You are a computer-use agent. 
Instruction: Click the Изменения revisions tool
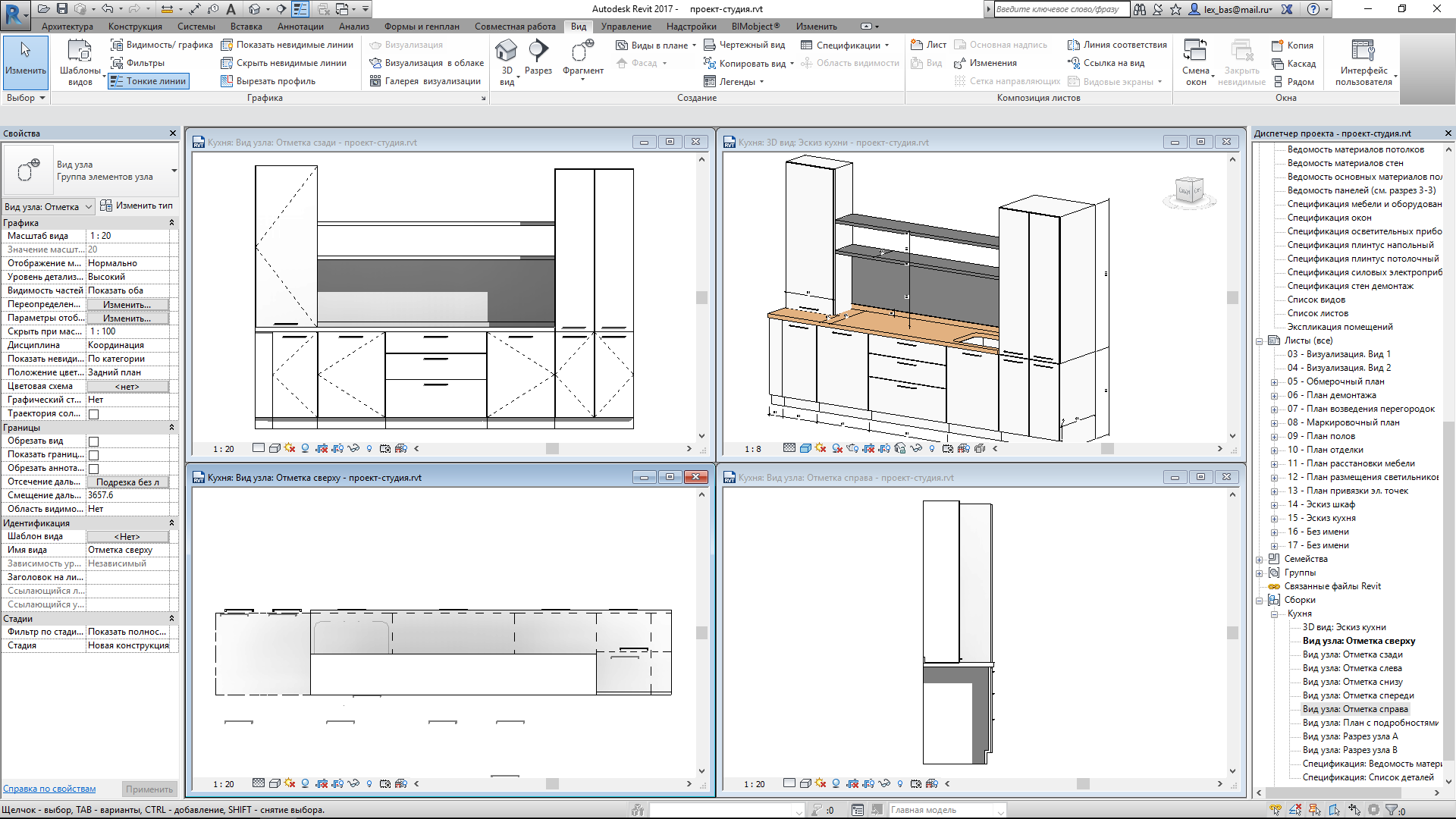(985, 63)
